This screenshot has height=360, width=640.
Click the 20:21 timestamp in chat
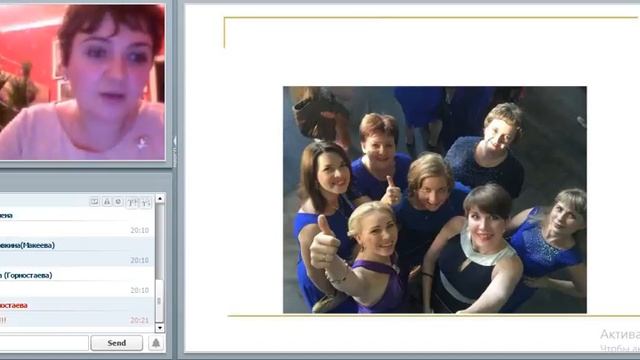[140, 320]
